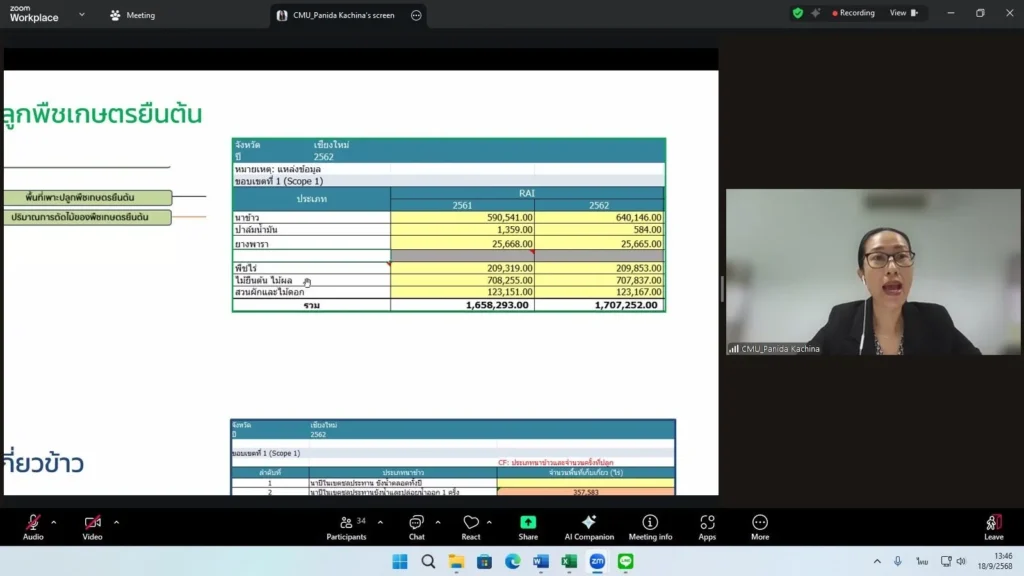
Task: Open the View layout menu
Action: [x=903, y=13]
